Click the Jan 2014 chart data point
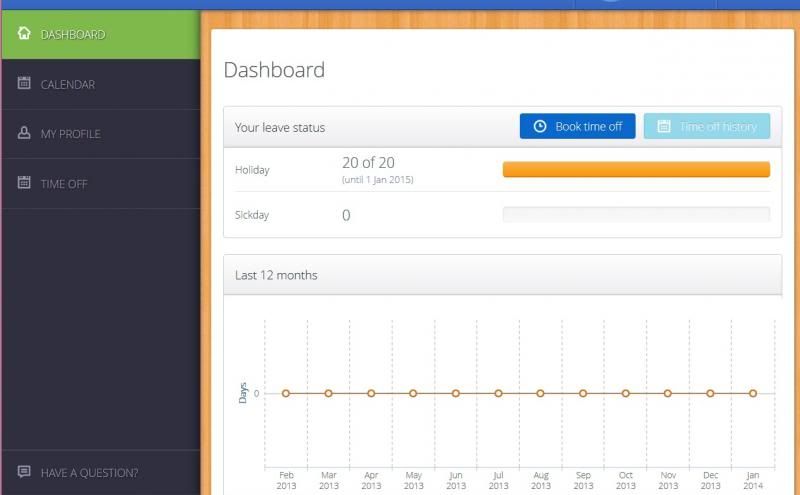Image resolution: width=800 pixels, height=495 pixels. coord(753,393)
